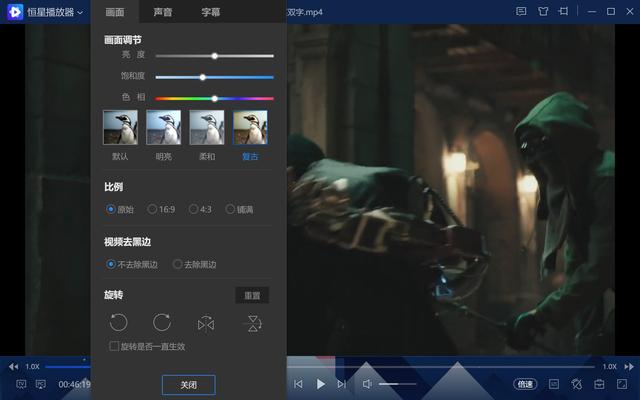Click the 关闭 button in panel

coord(188,384)
